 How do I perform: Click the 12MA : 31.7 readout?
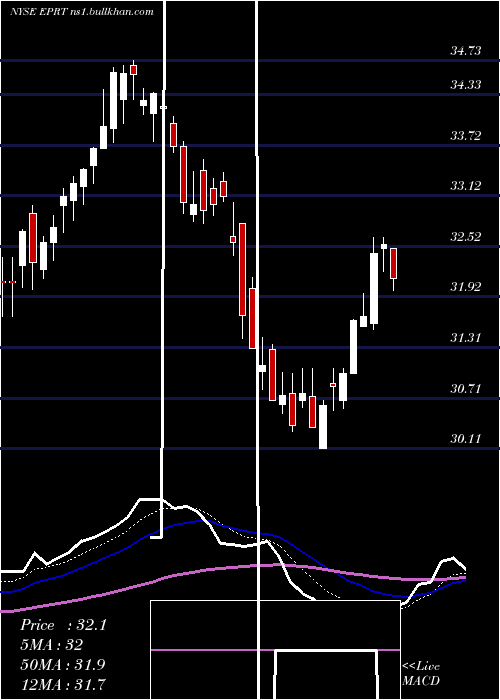pyautogui.click(x=62, y=684)
